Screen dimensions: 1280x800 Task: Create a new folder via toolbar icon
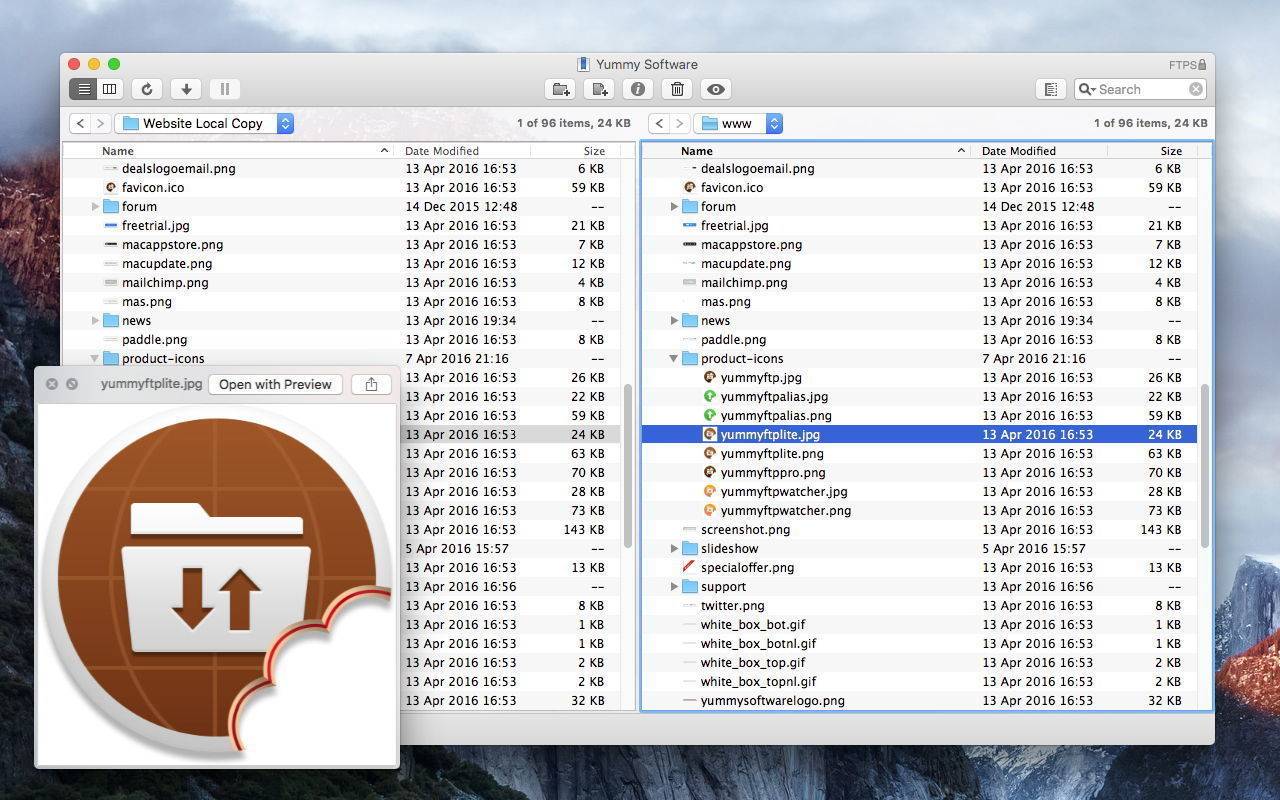point(561,89)
